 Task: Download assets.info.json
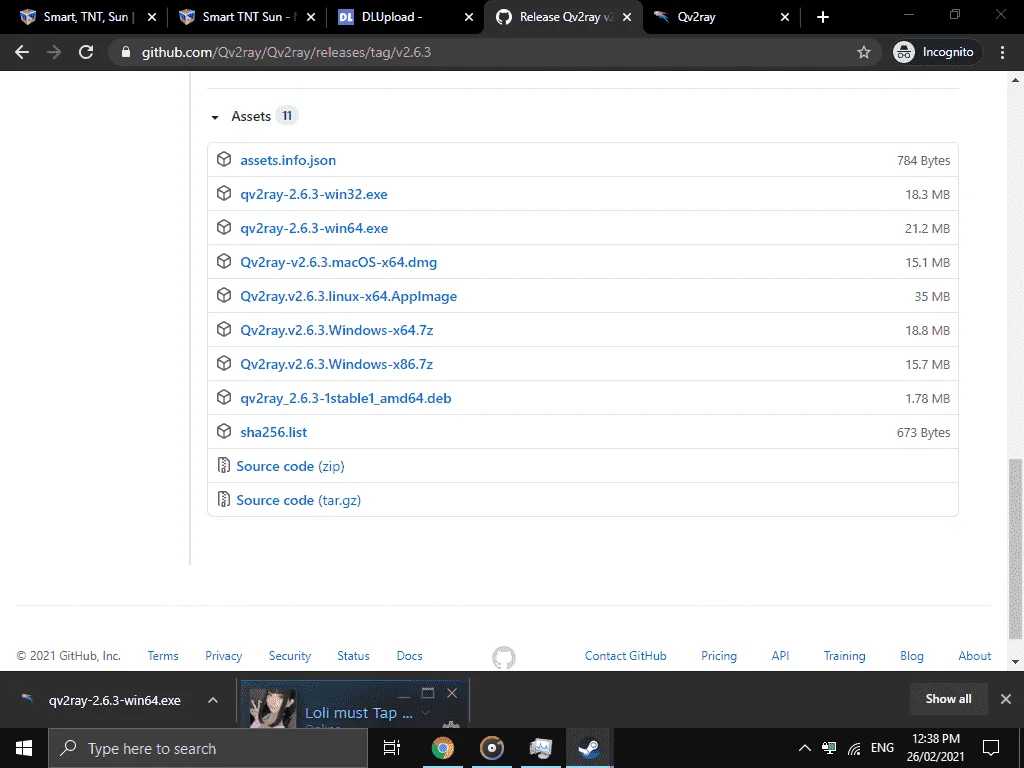(x=288, y=160)
